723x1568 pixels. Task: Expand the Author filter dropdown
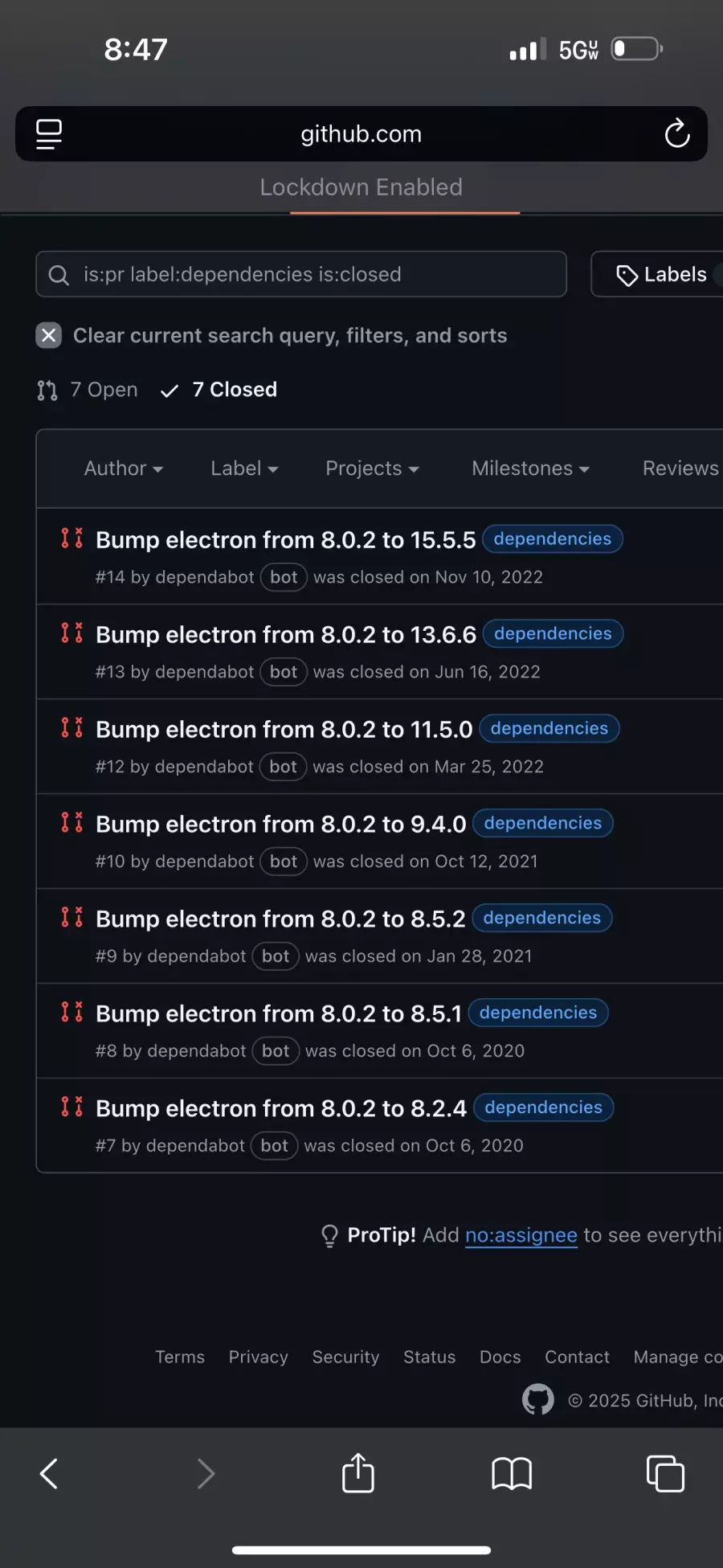123,469
